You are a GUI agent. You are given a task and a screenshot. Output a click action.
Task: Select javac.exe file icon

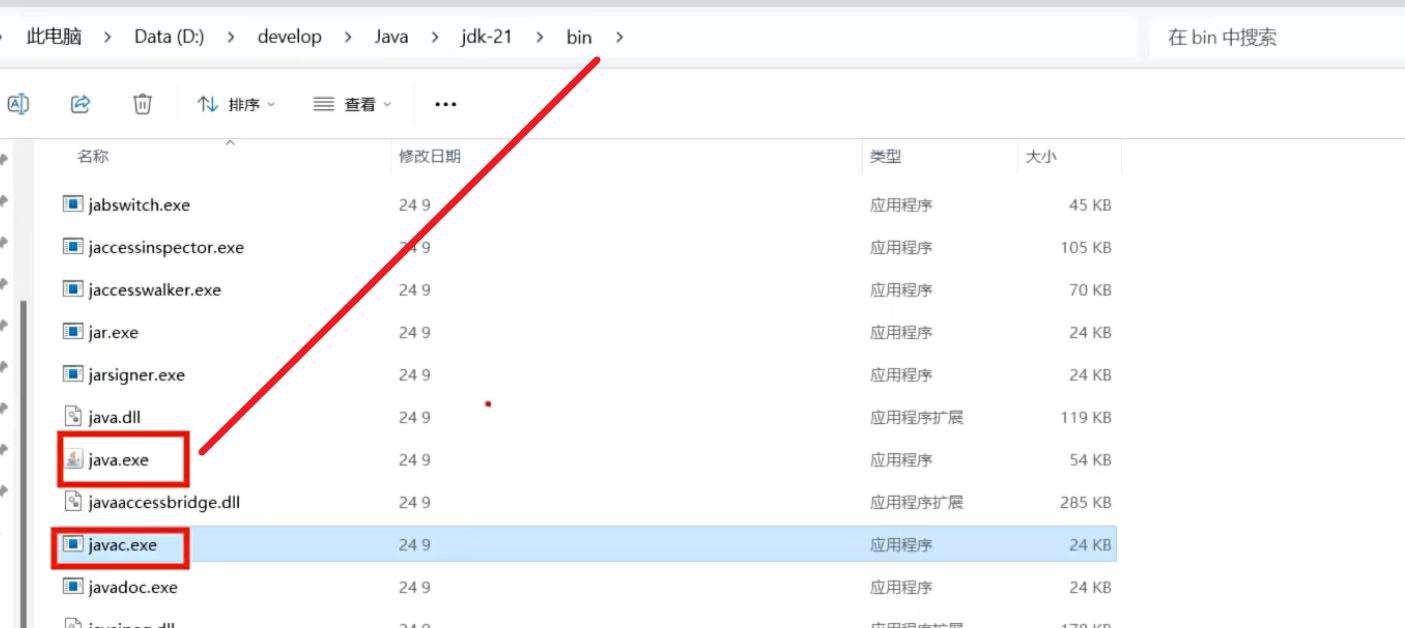tap(72, 544)
